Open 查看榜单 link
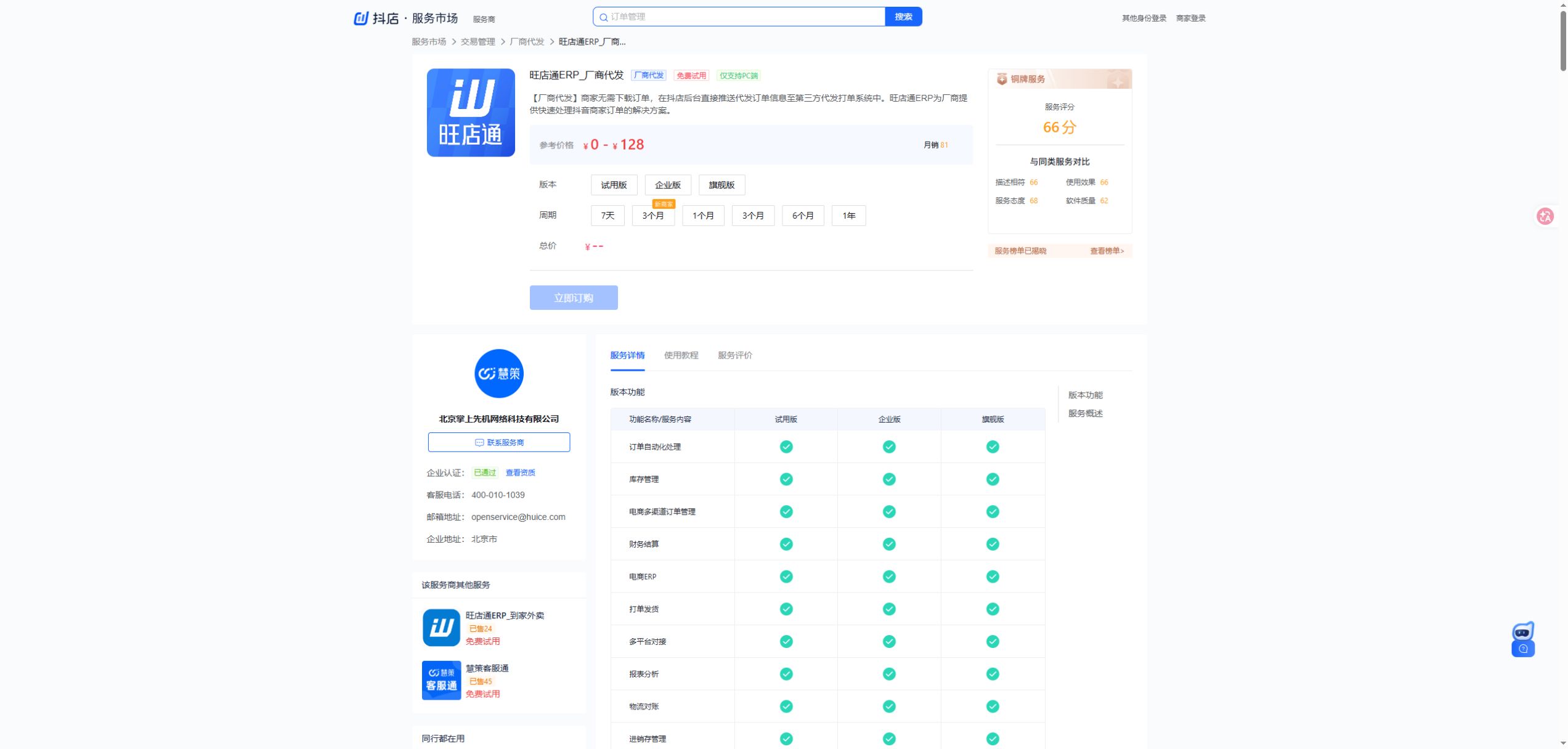This screenshot has height=749, width=1568. coord(1107,251)
